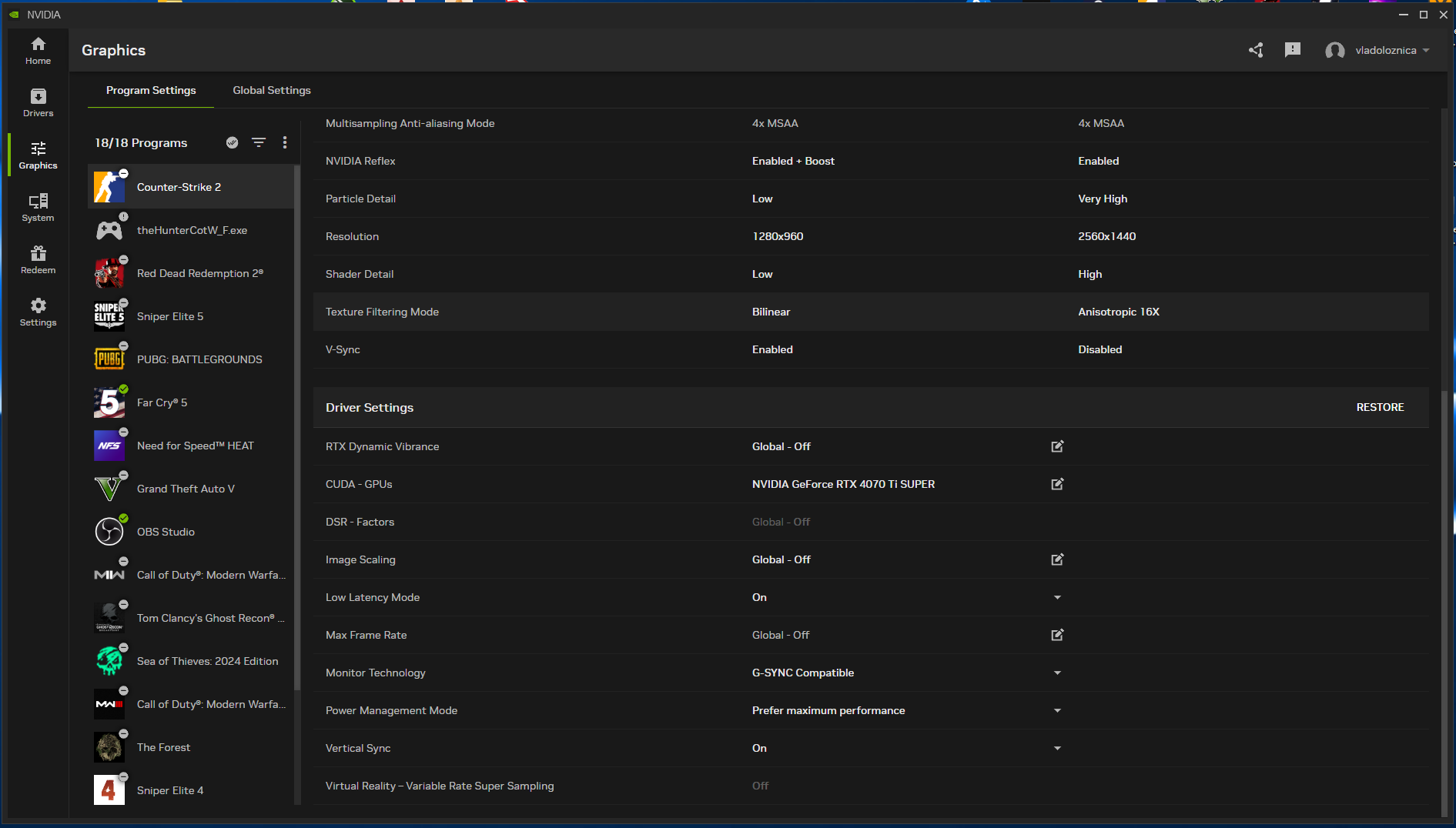Edit Image Scaling setting
1456x828 pixels.
[x=1057, y=559]
